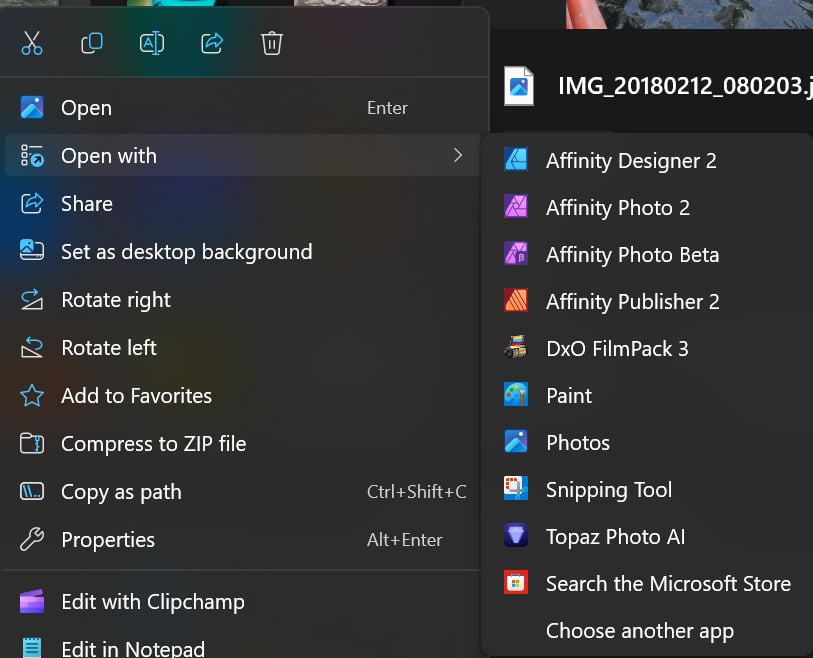The height and width of the screenshot is (658, 813).
Task: Click the Cut scissors icon
Action: click(32, 43)
